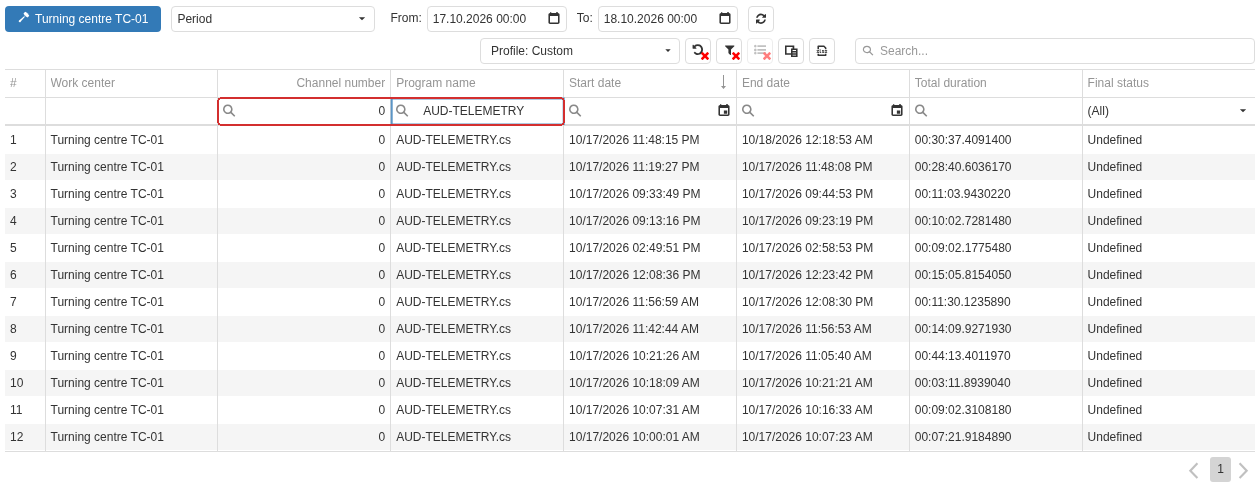
Task: Sort by Total duration column header
Action: click(x=996, y=83)
